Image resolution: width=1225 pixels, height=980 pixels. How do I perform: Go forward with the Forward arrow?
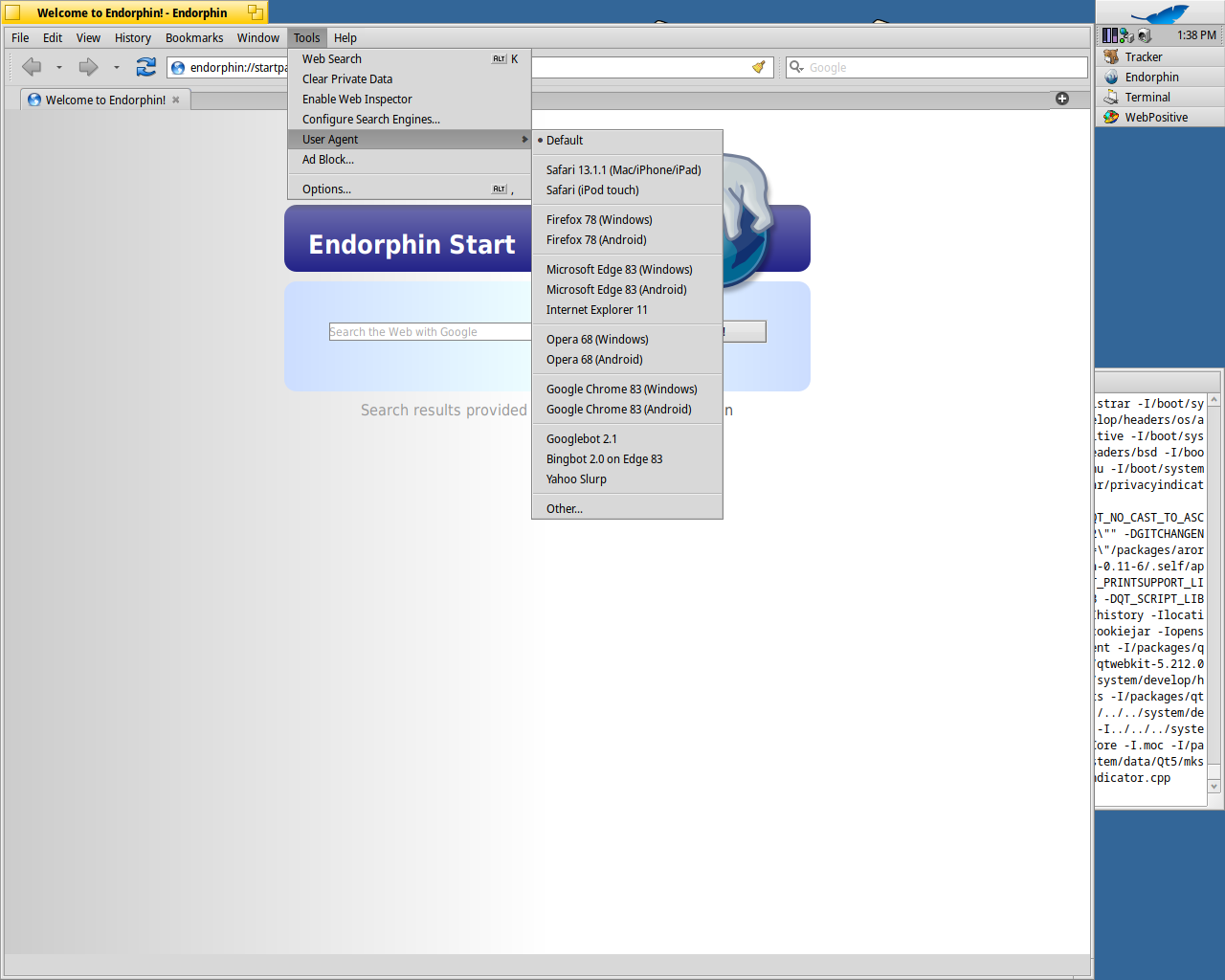coord(88,67)
